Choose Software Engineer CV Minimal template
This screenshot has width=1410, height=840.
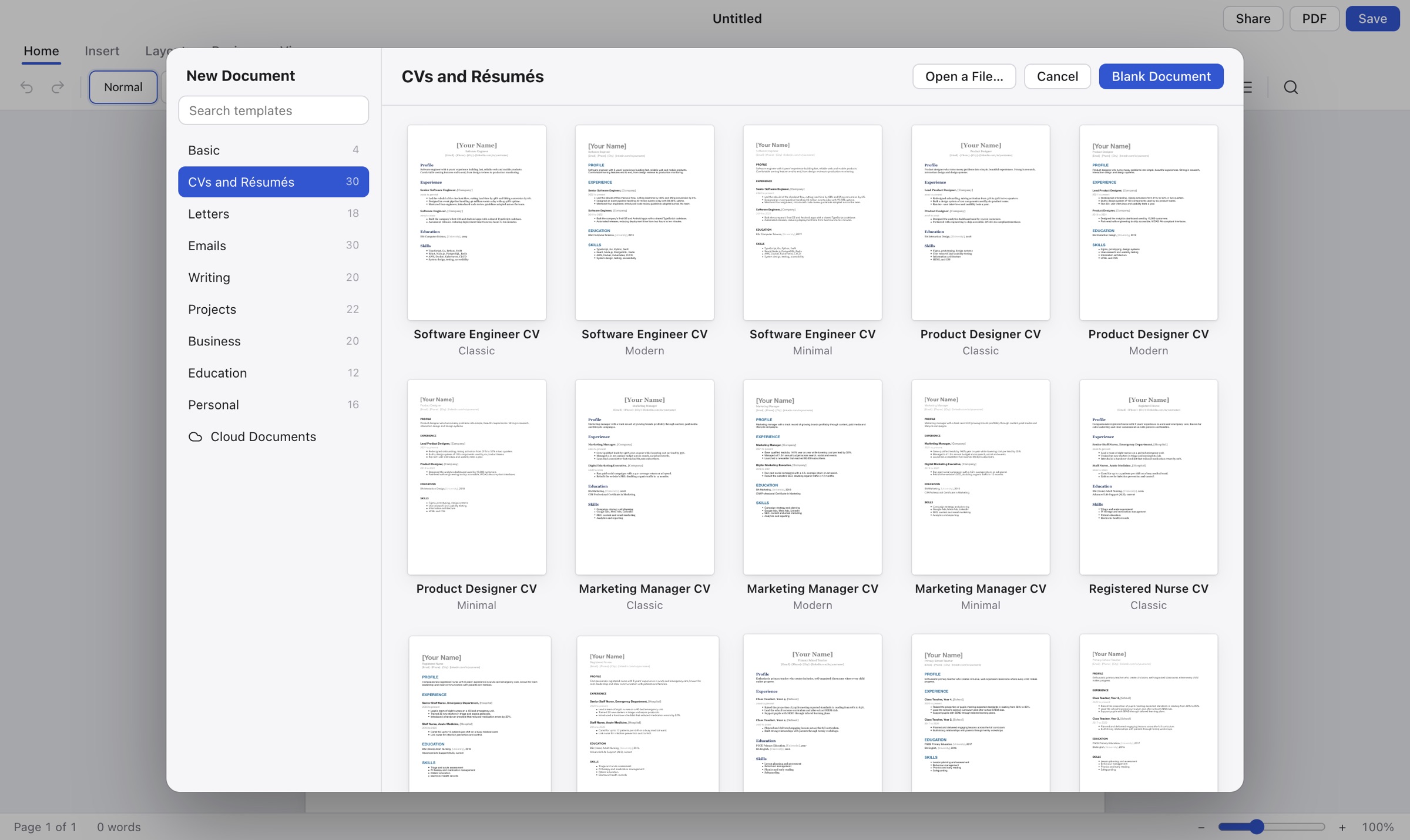click(x=813, y=241)
